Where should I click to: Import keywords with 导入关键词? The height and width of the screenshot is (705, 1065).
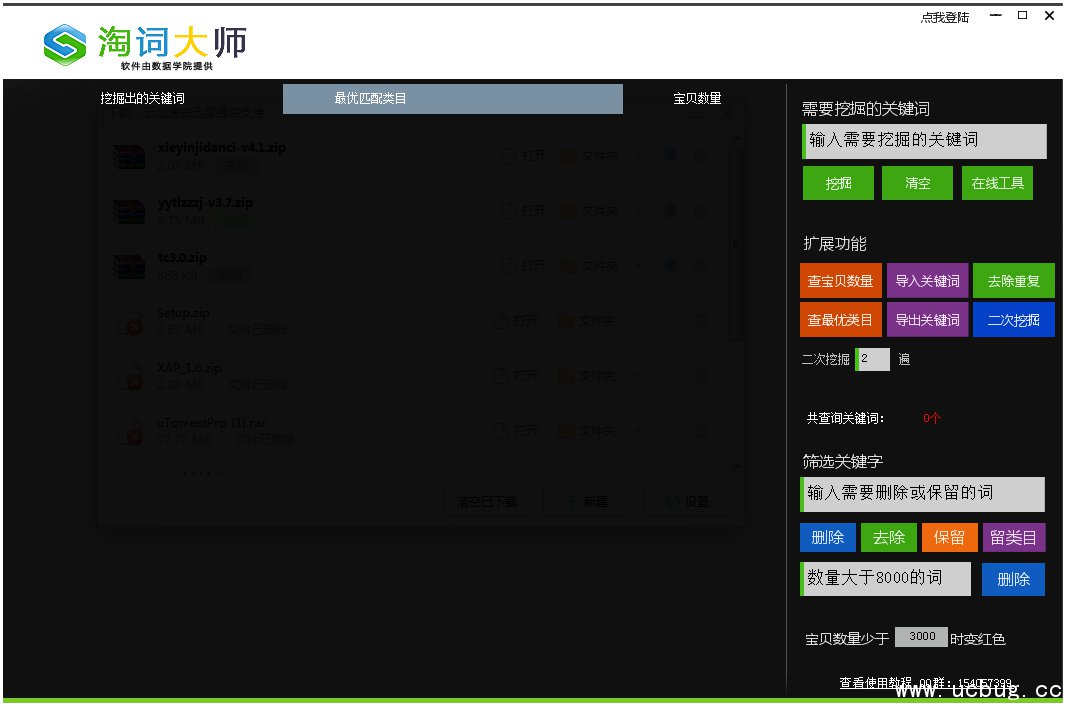pos(927,281)
